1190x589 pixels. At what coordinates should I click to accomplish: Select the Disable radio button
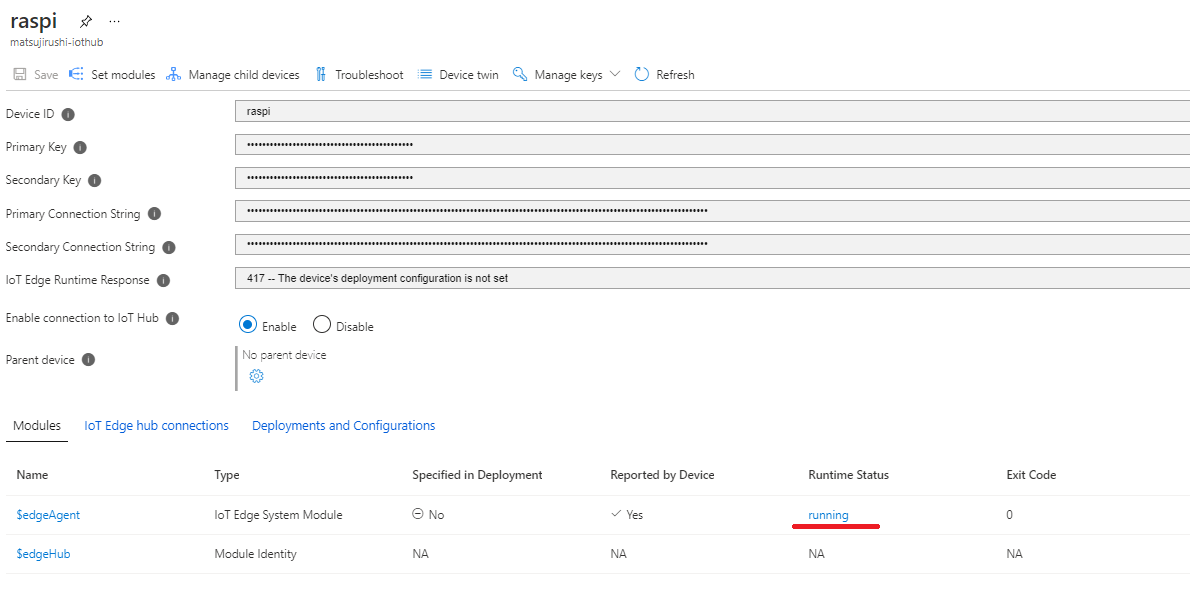pyautogui.click(x=322, y=325)
